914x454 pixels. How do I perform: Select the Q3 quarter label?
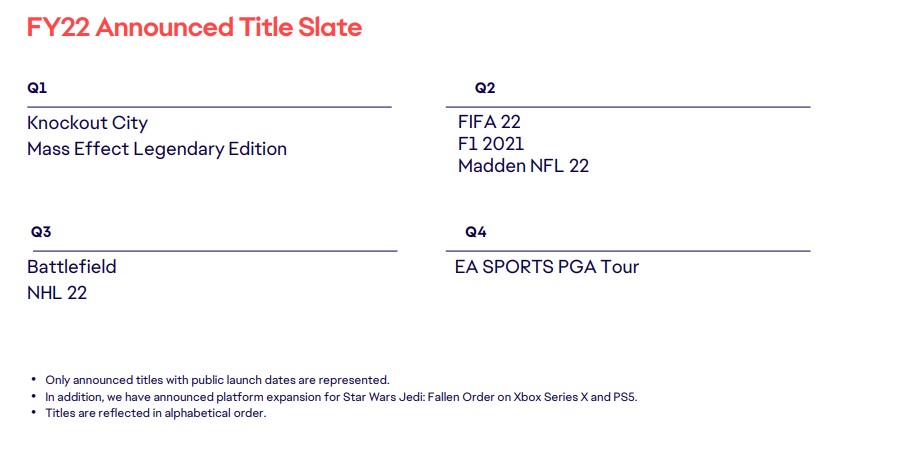[x=41, y=232]
